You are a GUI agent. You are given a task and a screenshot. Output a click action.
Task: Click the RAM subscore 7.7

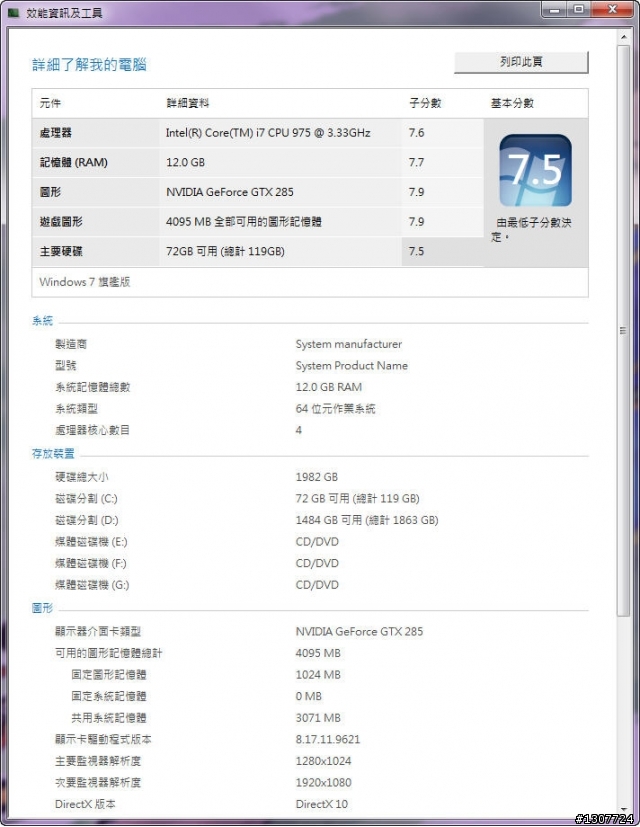[416, 162]
